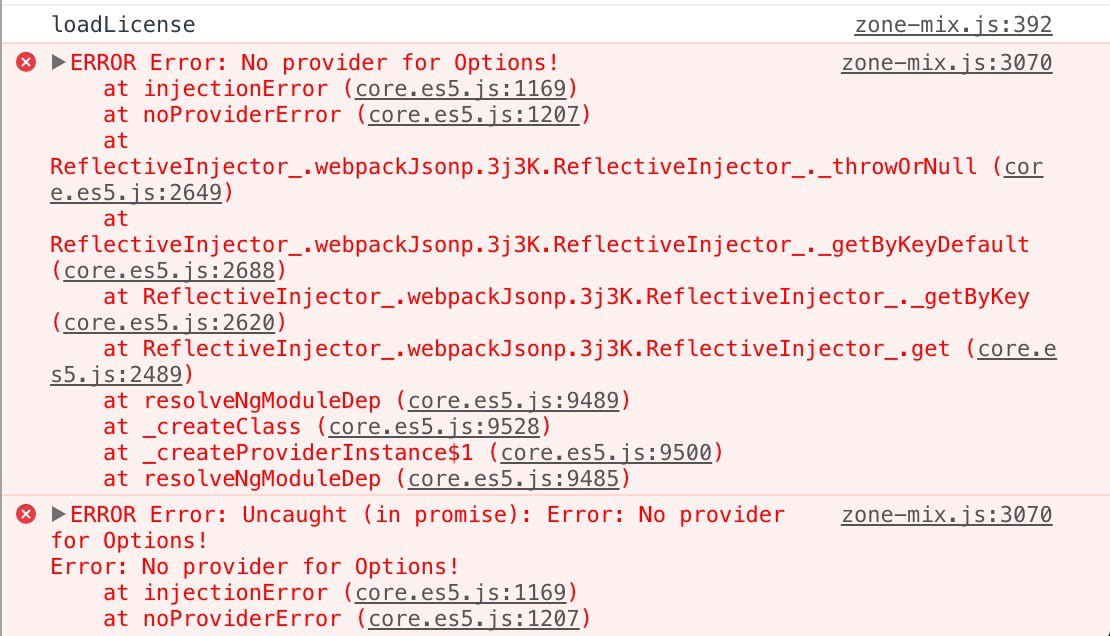Viewport: 1110px width, 636px height.
Task: Click the first red error icon
Action: 26,62
